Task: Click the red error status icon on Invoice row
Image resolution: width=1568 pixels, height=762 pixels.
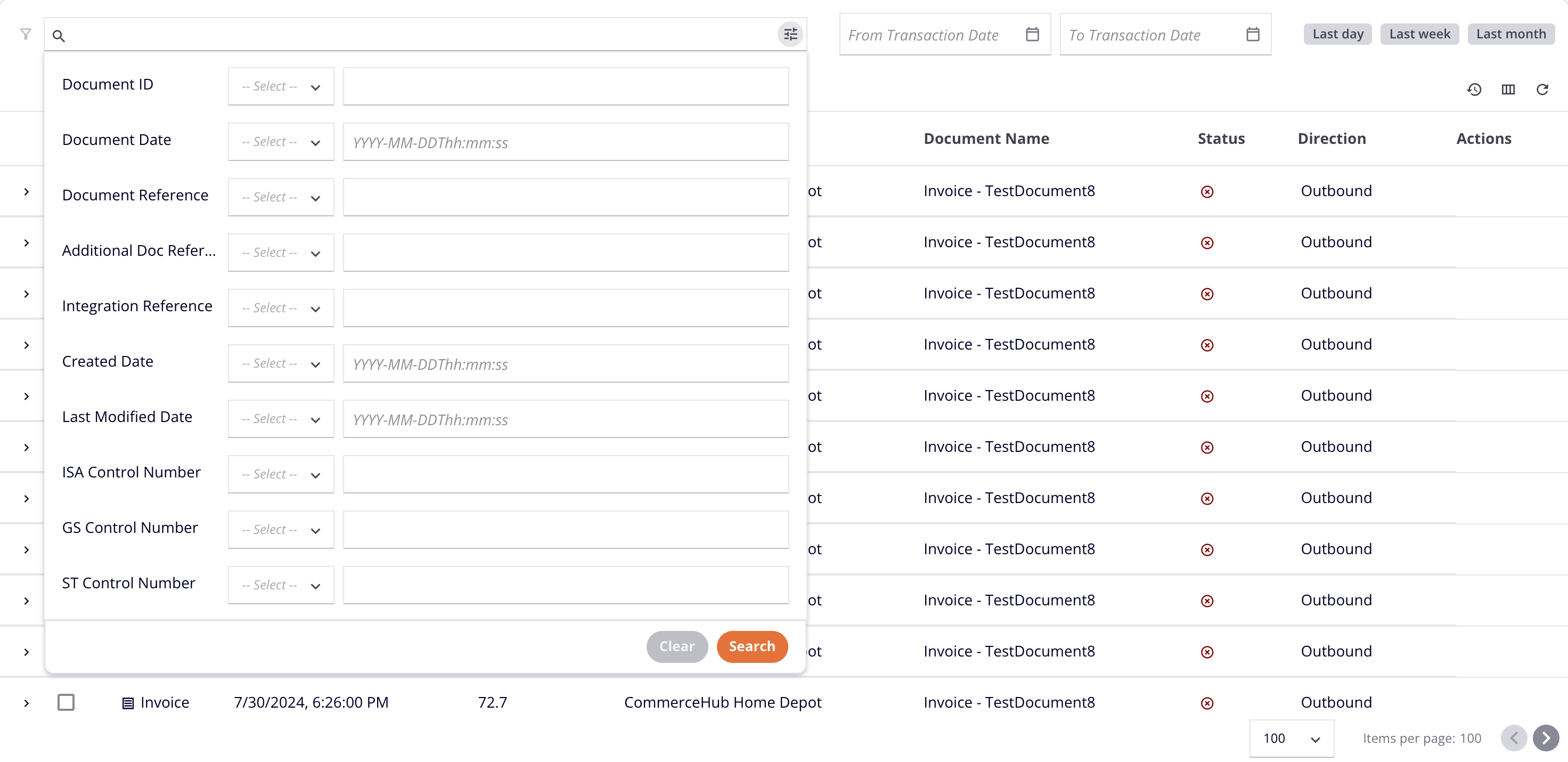Action: [x=1207, y=702]
